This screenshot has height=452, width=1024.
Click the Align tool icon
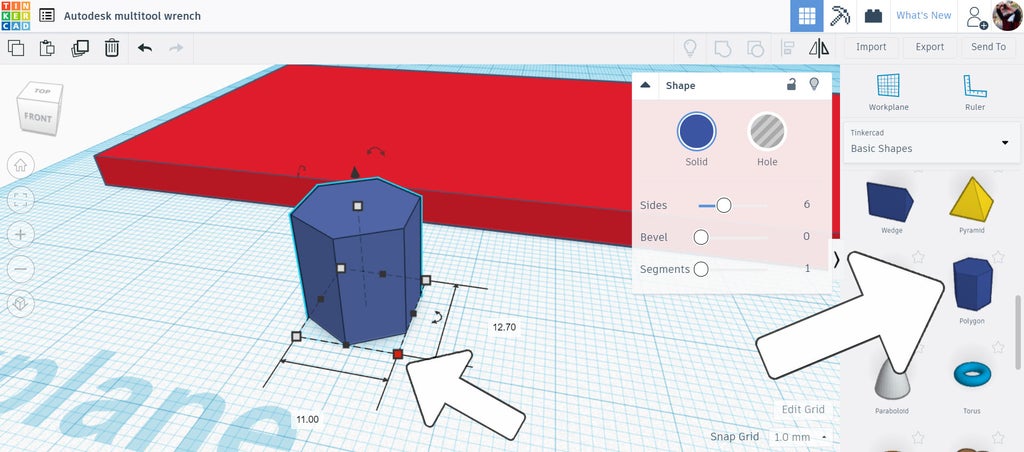[x=787, y=48]
